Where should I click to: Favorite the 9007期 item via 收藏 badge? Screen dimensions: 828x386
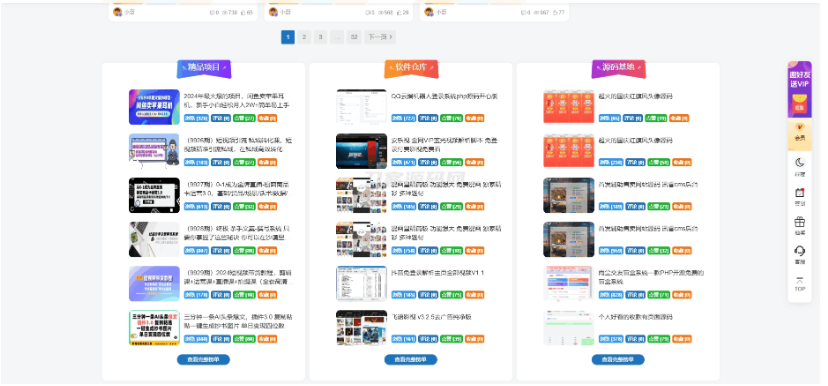point(267,206)
